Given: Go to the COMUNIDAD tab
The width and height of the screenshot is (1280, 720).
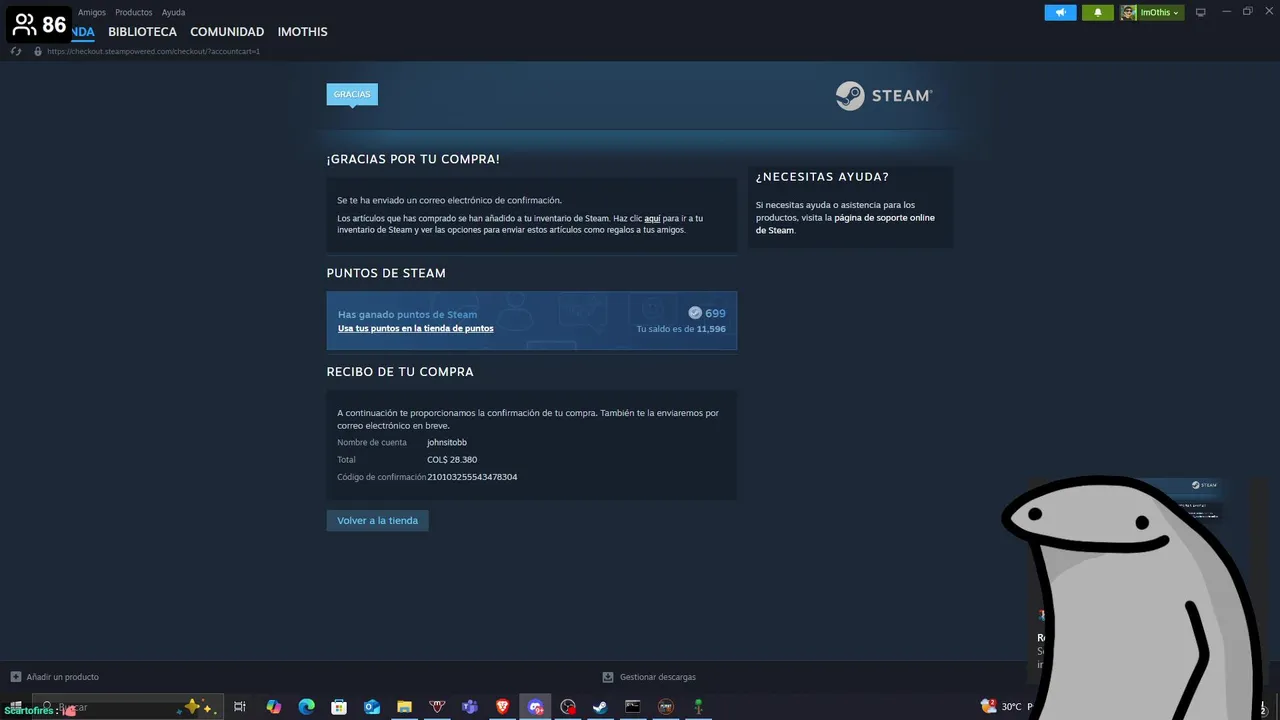Looking at the screenshot, I should [x=227, y=32].
